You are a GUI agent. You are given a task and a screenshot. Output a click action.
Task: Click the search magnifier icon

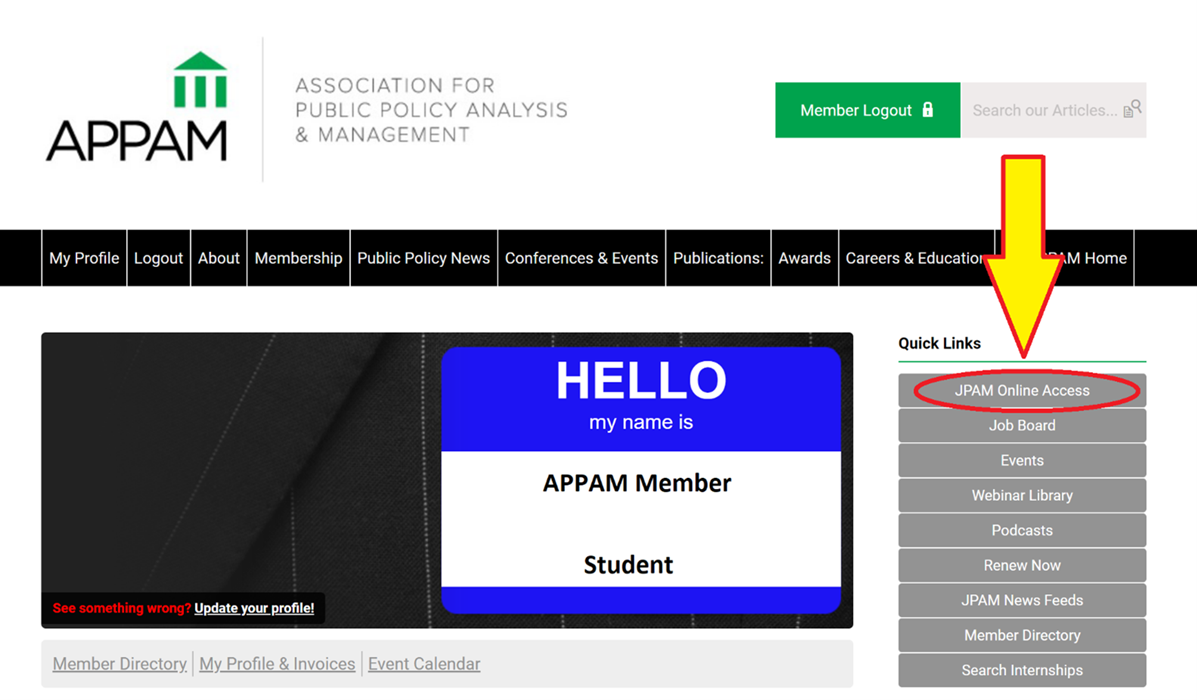click(x=1133, y=109)
